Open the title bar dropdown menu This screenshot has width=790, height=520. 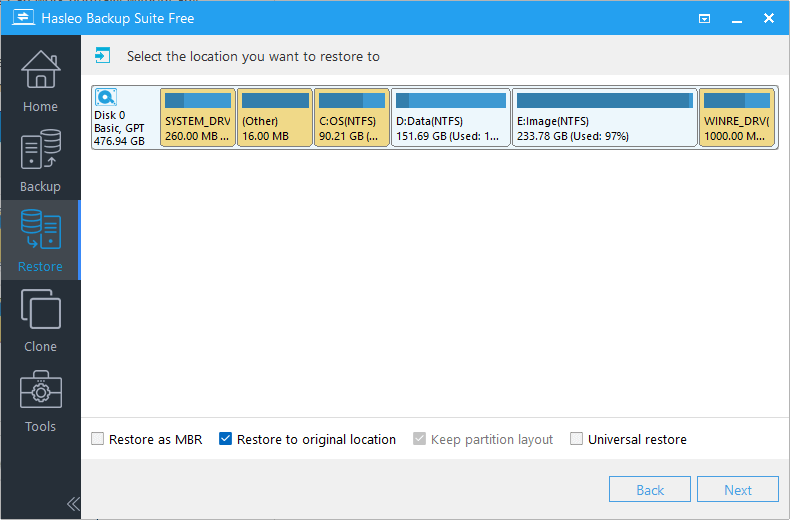[705, 18]
